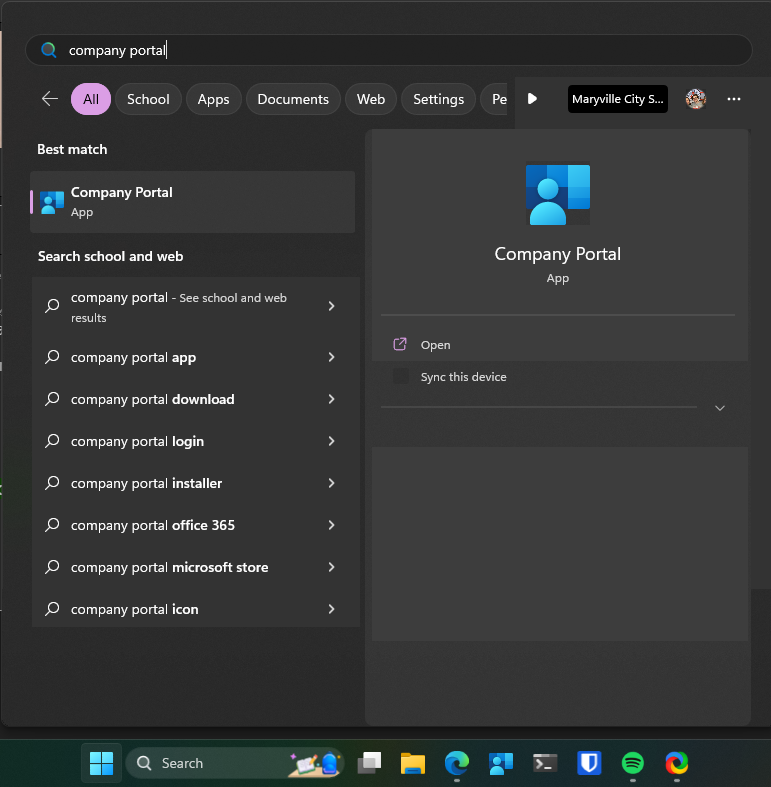Viewport: 771px width, 787px height.
Task: Expand chevron for 'company portal installer'
Action: [x=331, y=483]
